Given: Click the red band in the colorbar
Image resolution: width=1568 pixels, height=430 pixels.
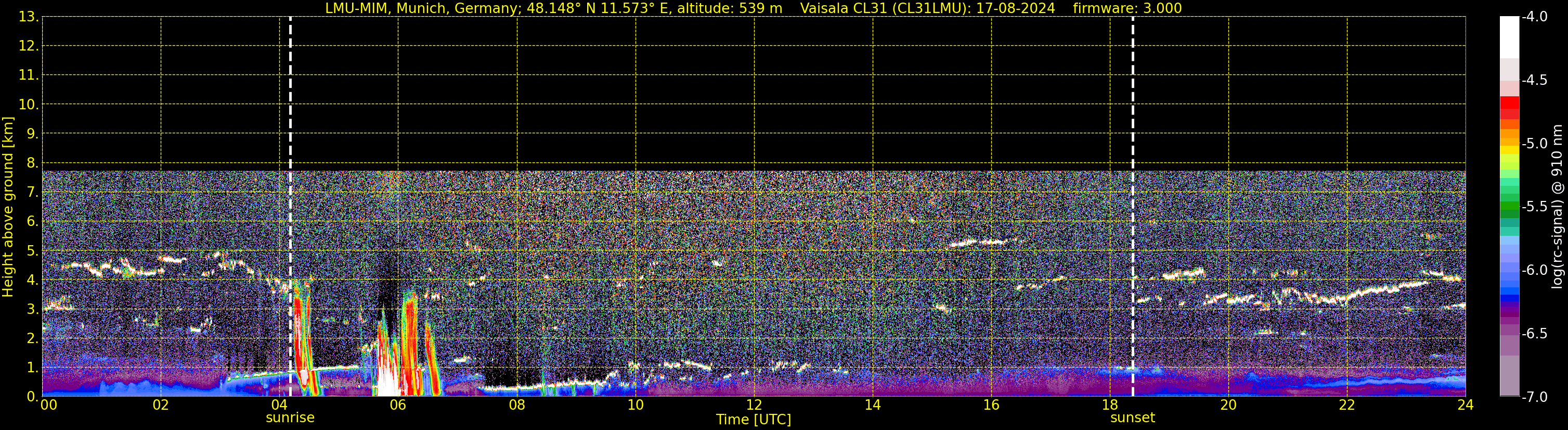Looking at the screenshot, I should coord(1509,105).
